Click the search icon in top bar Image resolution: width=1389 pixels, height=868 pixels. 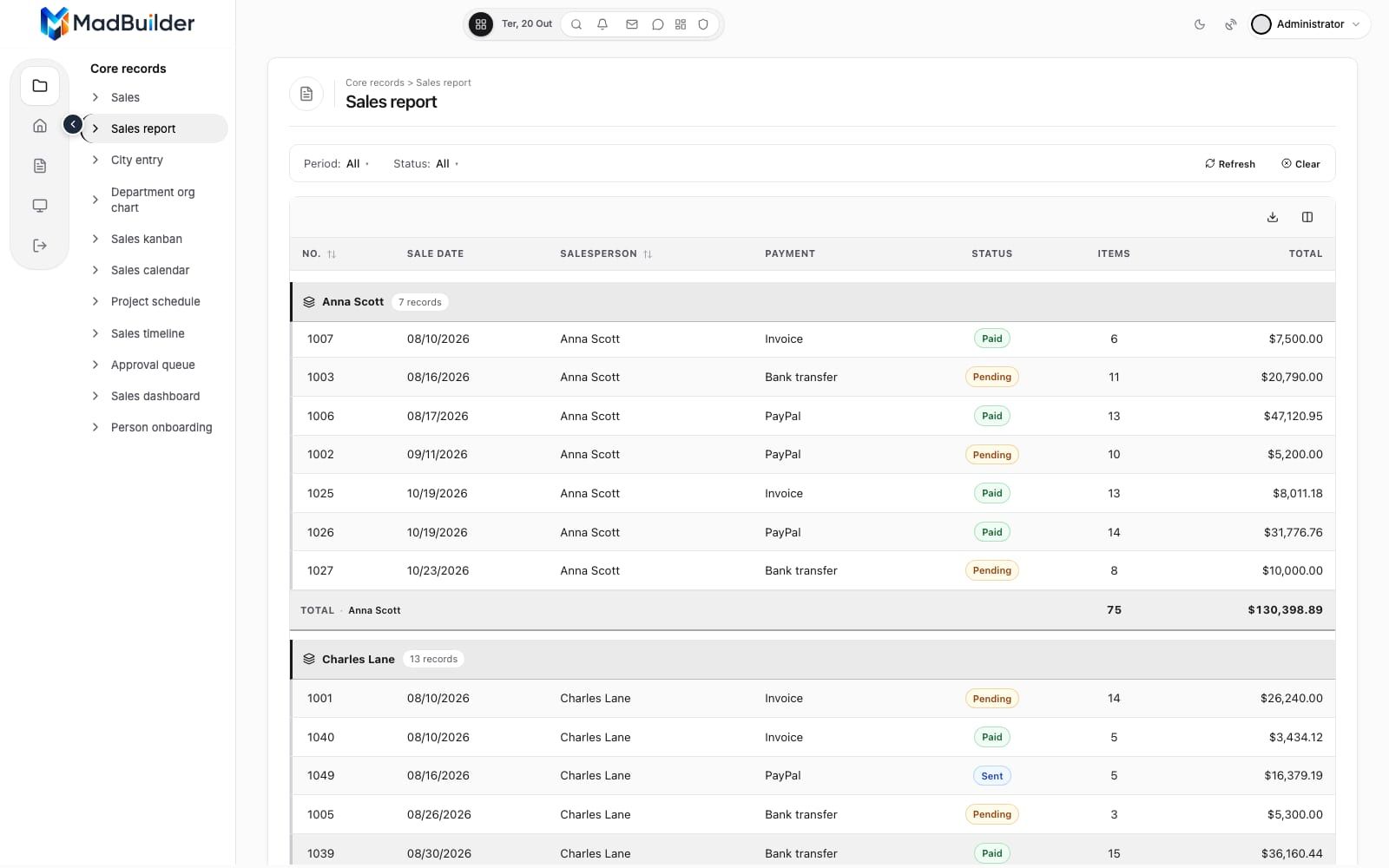click(x=576, y=24)
